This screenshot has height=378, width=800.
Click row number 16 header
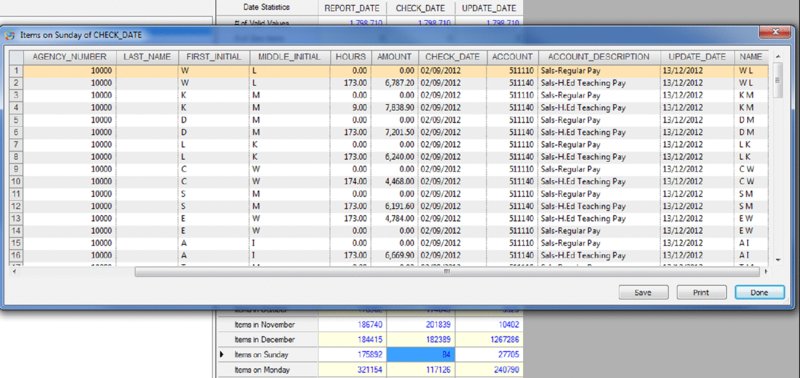pyautogui.click(x=16, y=255)
